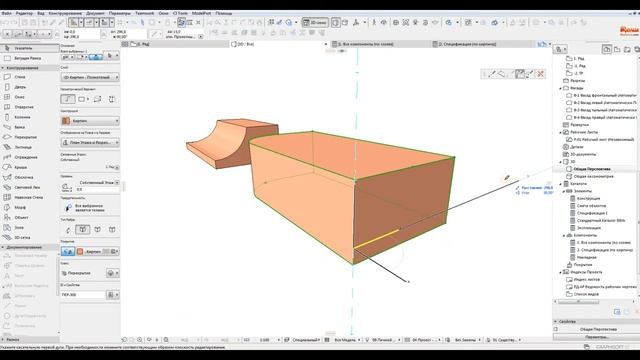Open Конструкция schedule in Navigator
Screen dimensions: 640x360
coord(589,198)
